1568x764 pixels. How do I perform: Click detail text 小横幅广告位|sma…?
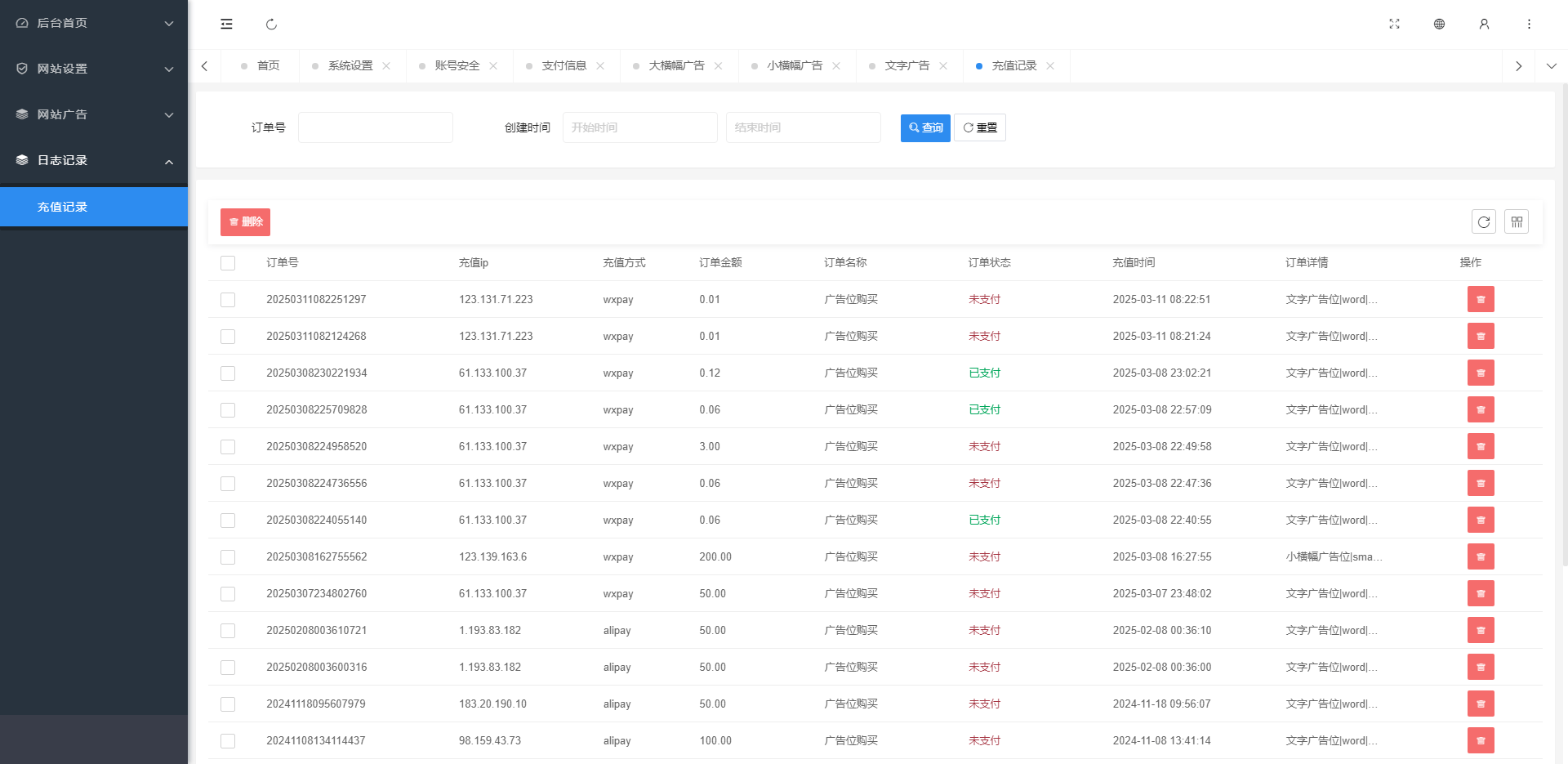(1334, 556)
